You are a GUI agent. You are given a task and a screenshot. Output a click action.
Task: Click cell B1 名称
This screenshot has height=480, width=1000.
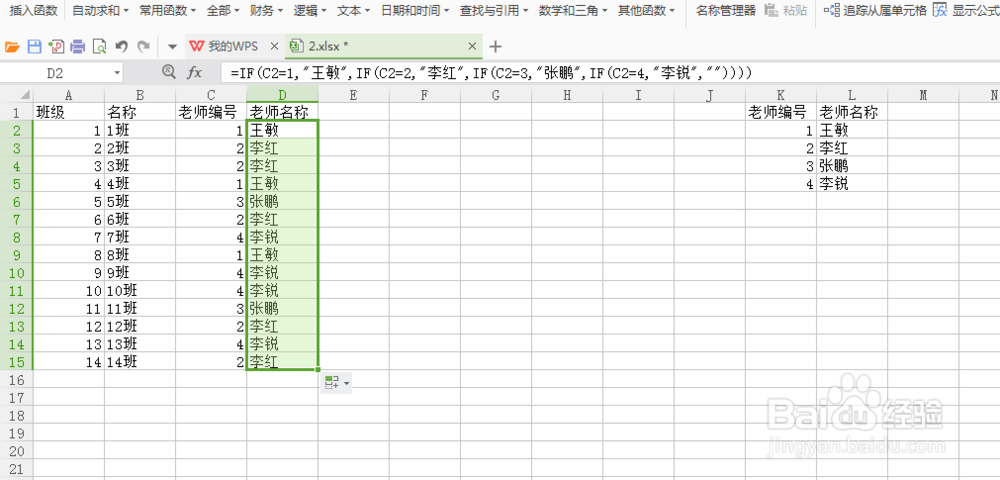point(140,113)
